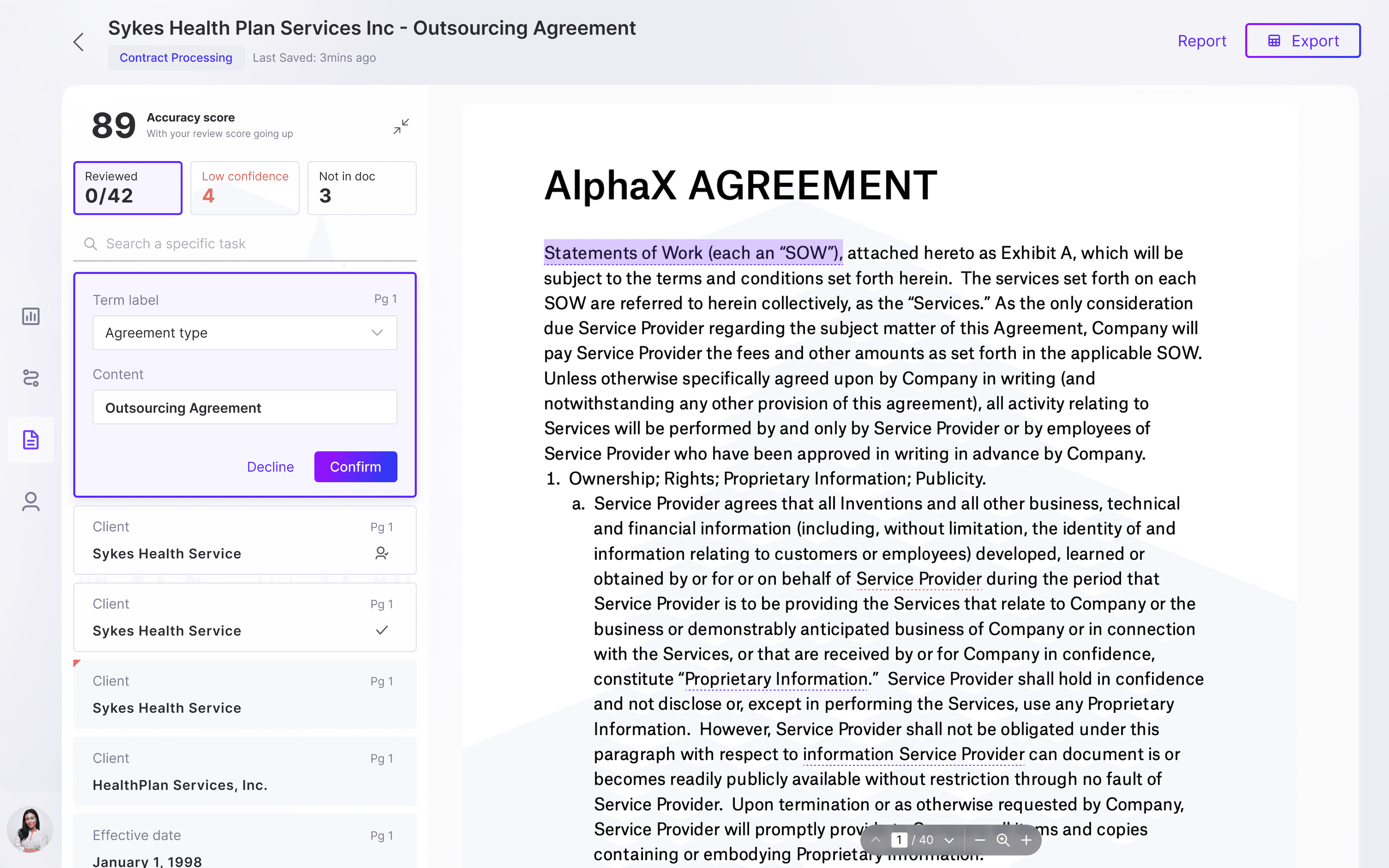
Task: Click the Decline link
Action: (270, 467)
